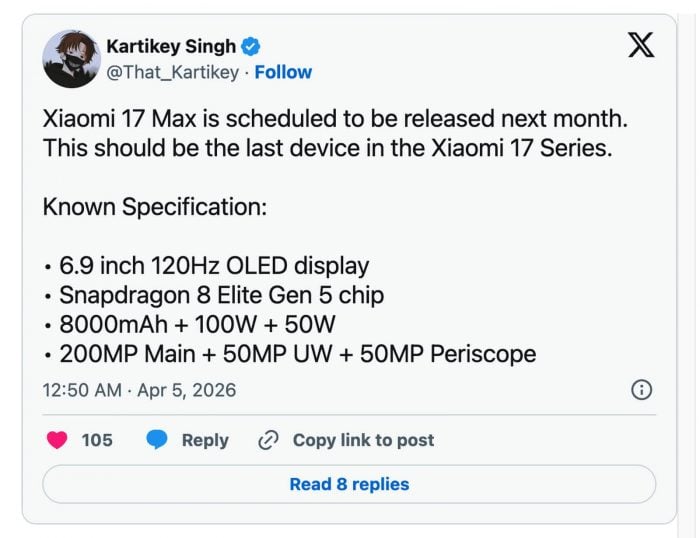Click the blue verified badge
Viewport: 700px width, 538px height.
[x=254, y=46]
